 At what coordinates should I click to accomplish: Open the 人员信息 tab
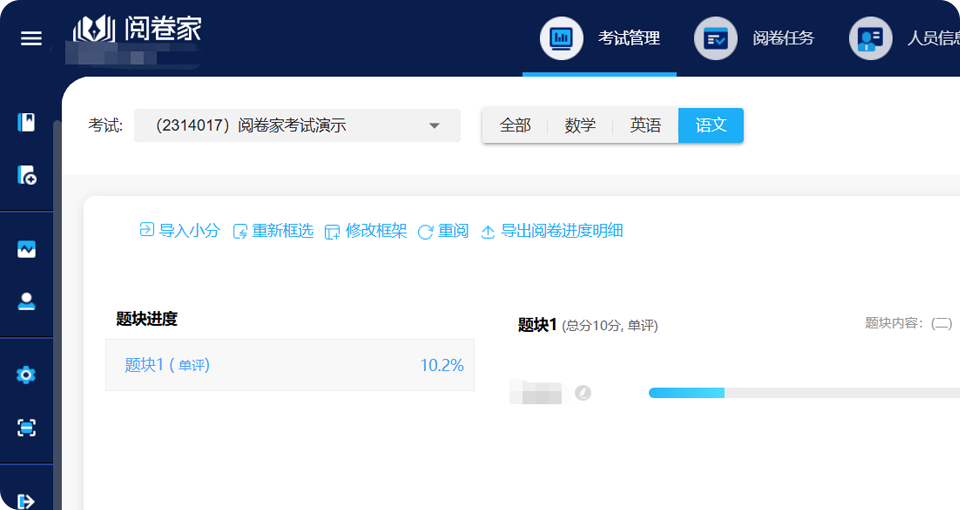[905, 39]
